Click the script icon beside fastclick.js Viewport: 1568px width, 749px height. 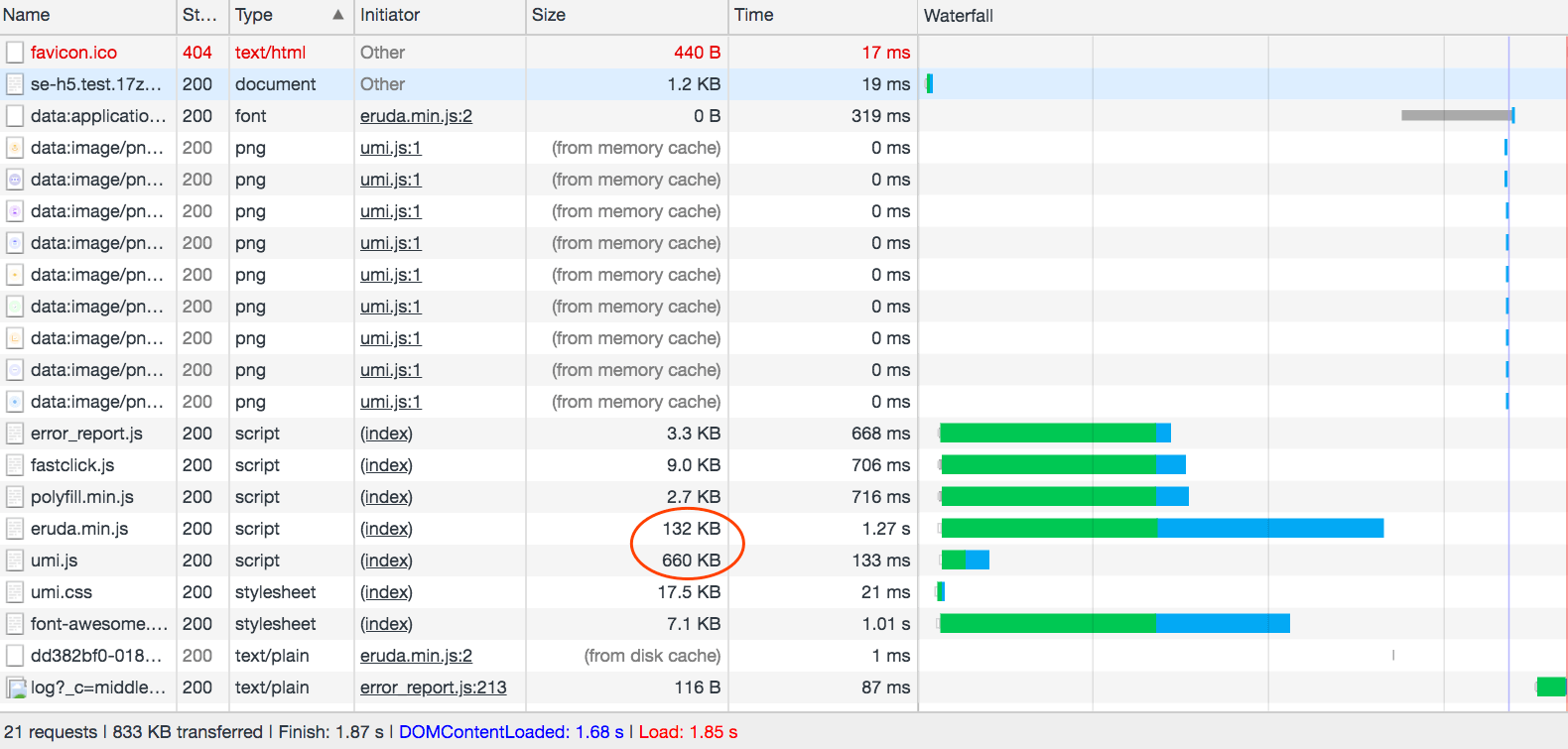pyautogui.click(x=15, y=465)
